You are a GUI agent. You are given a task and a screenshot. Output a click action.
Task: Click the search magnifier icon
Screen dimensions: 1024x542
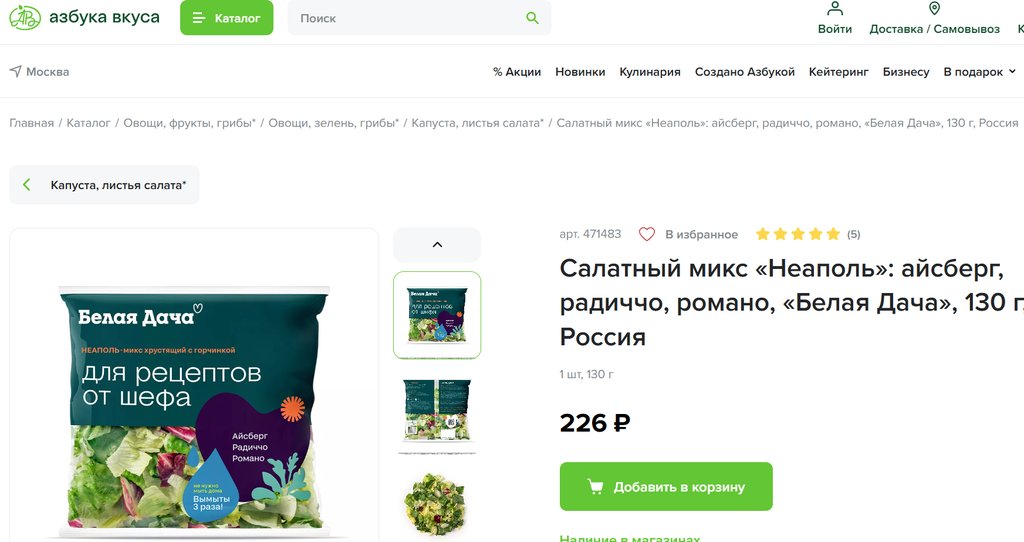[532, 18]
